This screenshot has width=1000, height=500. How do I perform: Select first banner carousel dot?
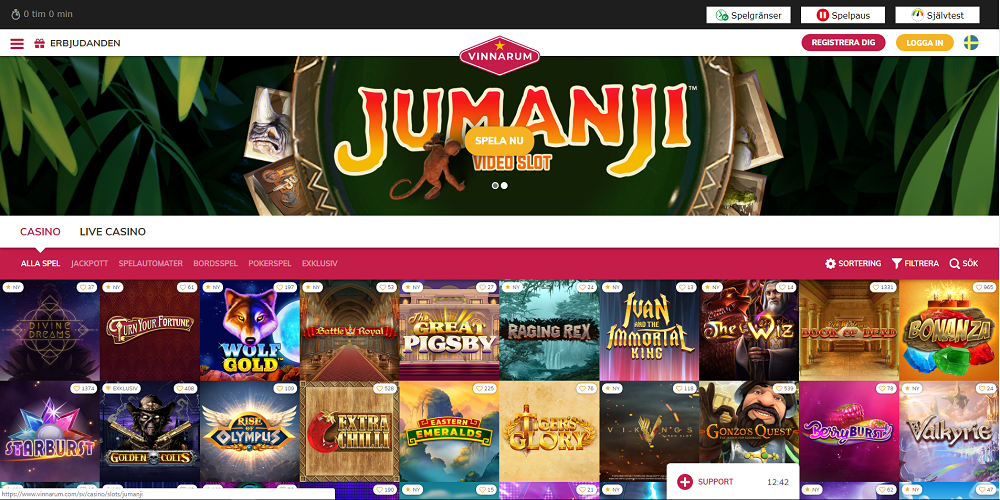tap(495, 186)
